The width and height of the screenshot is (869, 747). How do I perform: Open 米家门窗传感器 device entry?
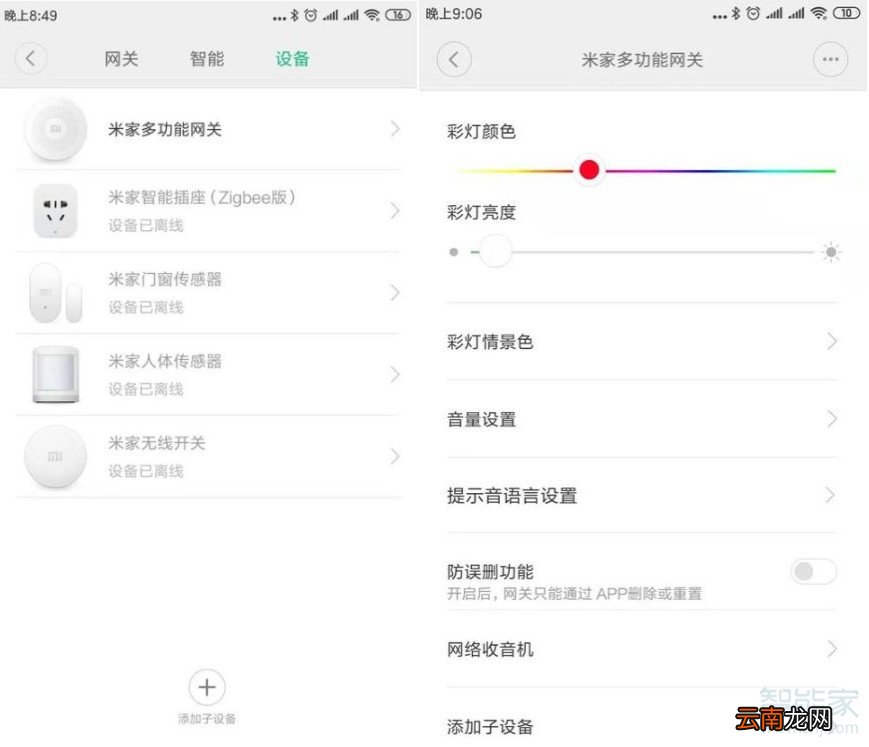pyautogui.click(x=208, y=293)
